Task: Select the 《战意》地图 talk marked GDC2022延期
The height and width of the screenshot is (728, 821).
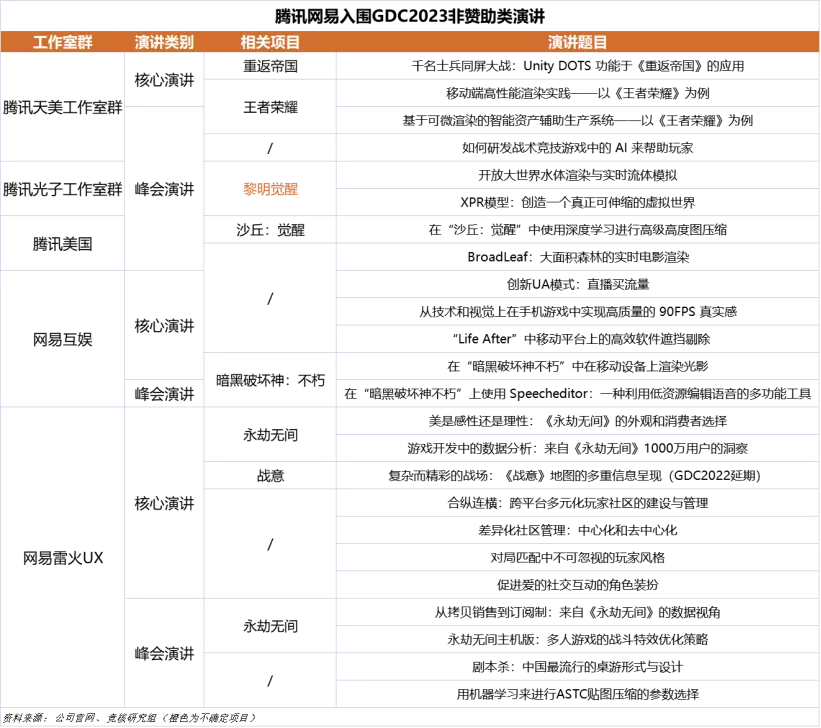Action: click(x=578, y=476)
